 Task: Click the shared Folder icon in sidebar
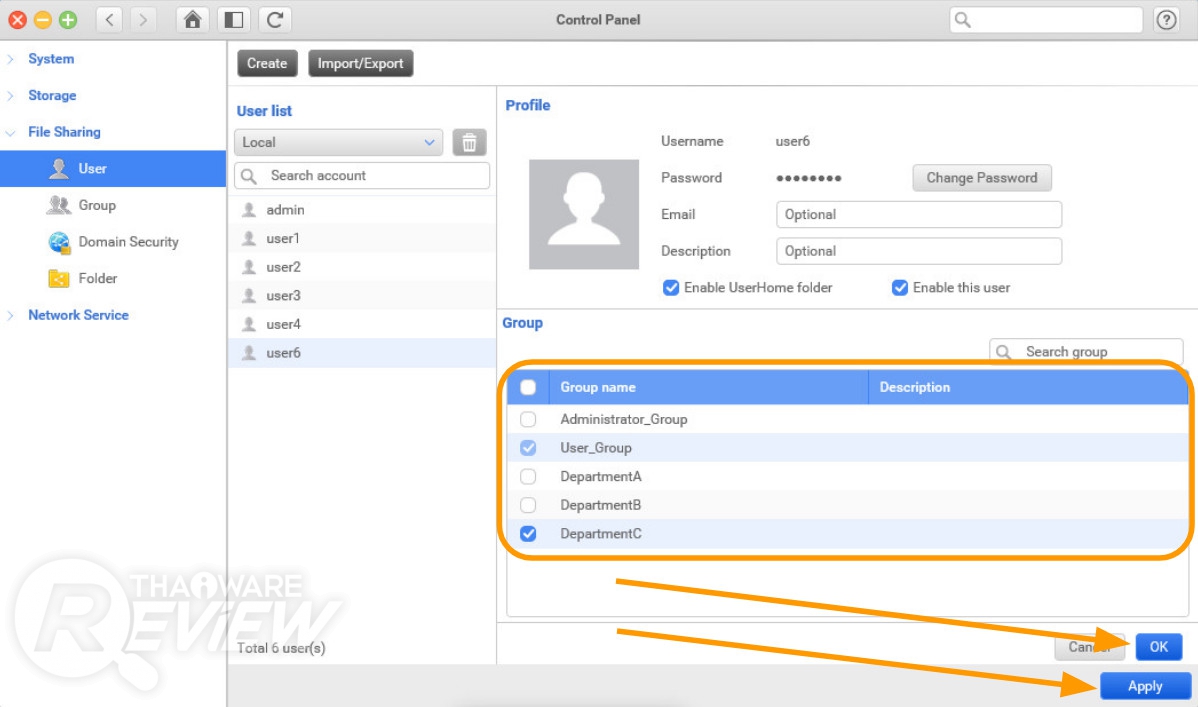coord(59,279)
